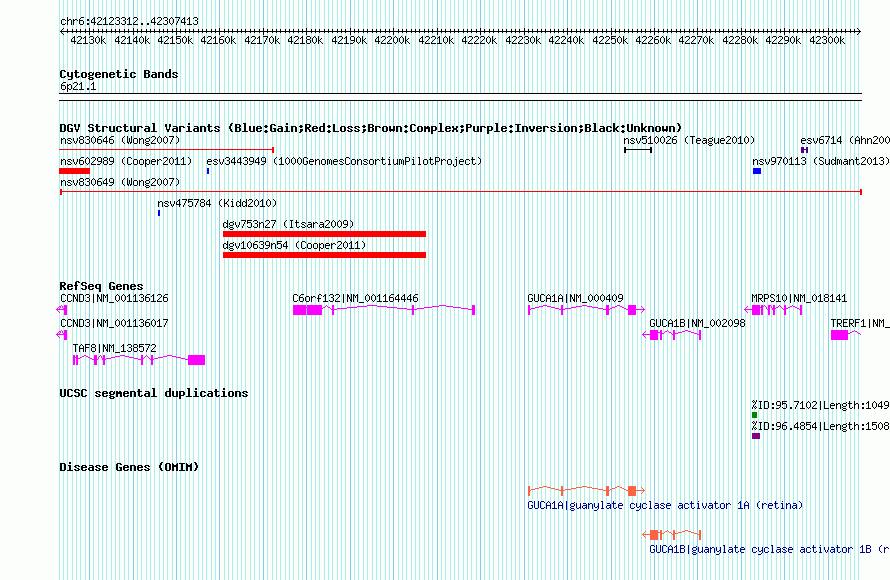Open the nsv970113 (Sudmant2013) label
The image size is (890, 580).
(821, 161)
